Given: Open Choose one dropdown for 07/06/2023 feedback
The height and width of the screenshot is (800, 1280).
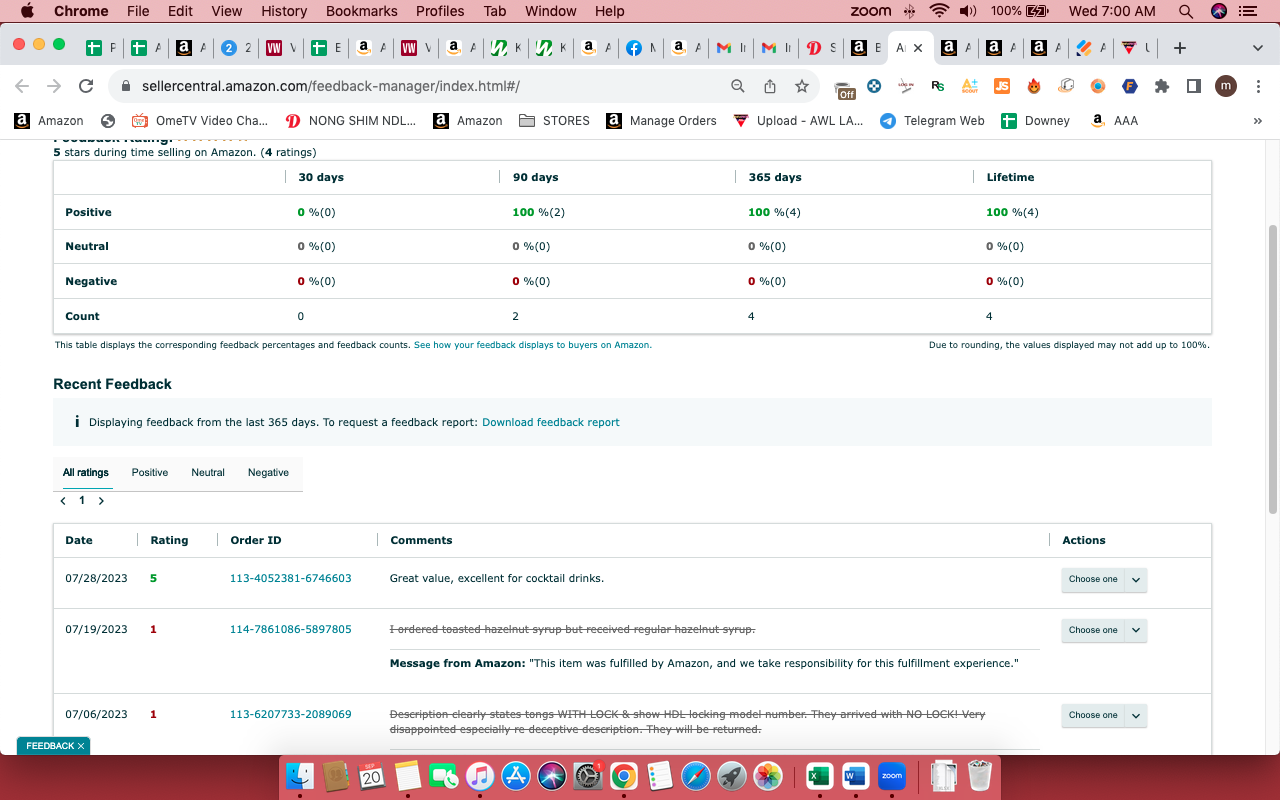Looking at the screenshot, I should pyautogui.click(x=1104, y=716).
